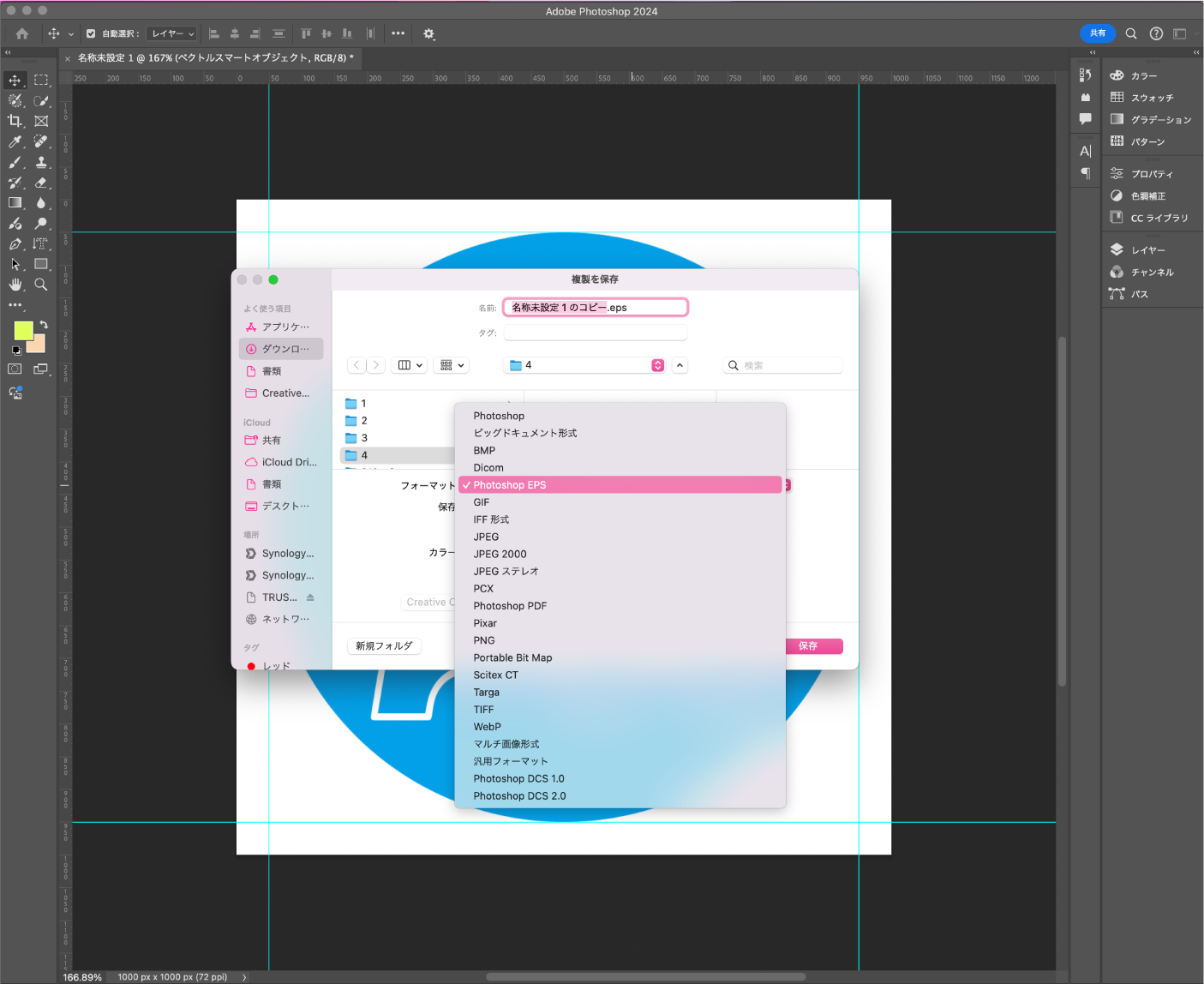This screenshot has height=984, width=1204.
Task: Select the Crop tool in toolbar
Action: (x=15, y=121)
